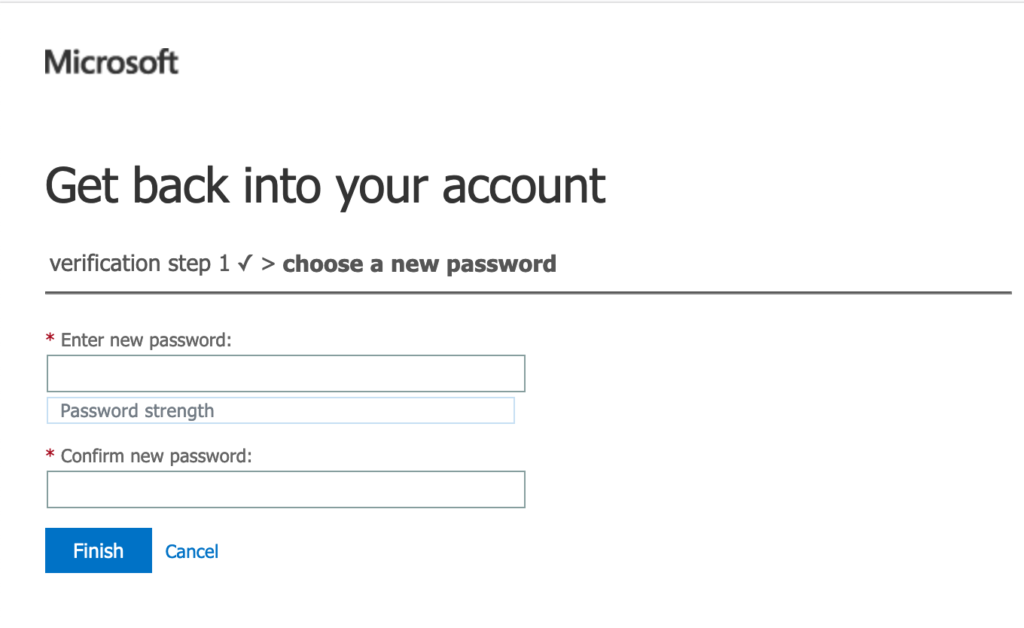Click the thin gray line atop the page
Screen dimensions: 1024x628
(x=512, y=2)
